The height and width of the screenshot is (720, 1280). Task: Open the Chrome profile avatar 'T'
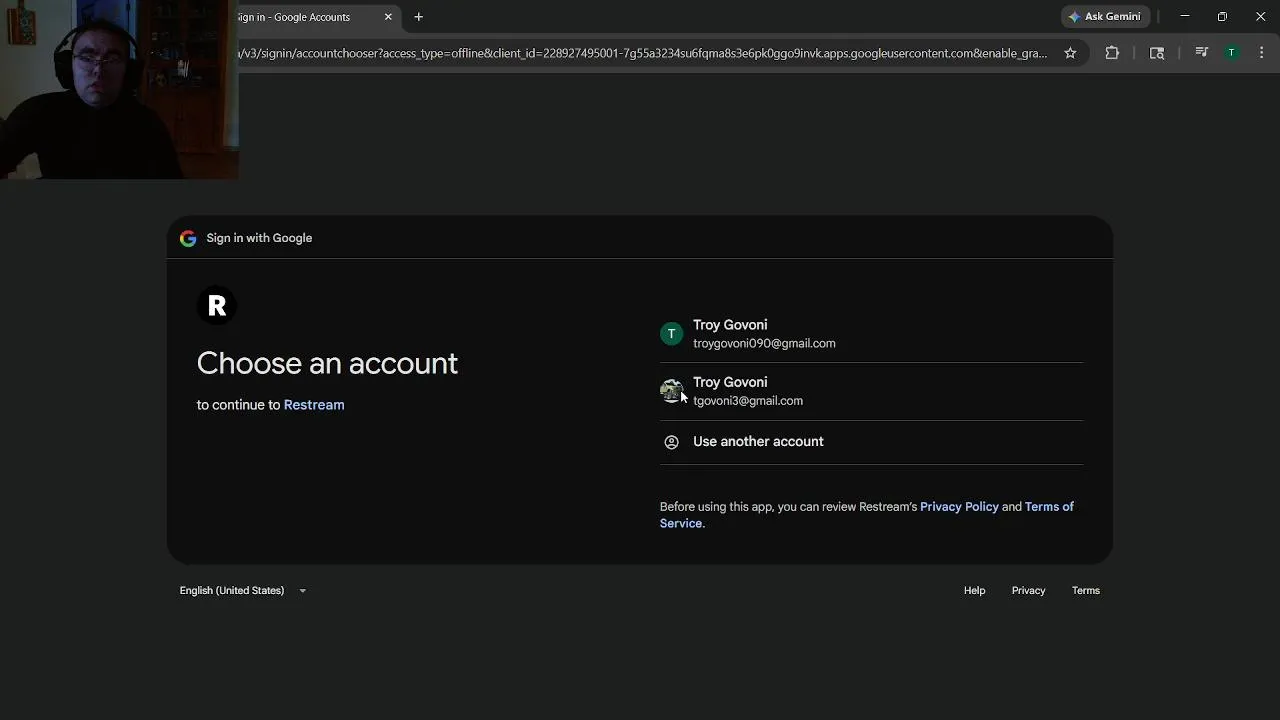coord(1231,53)
